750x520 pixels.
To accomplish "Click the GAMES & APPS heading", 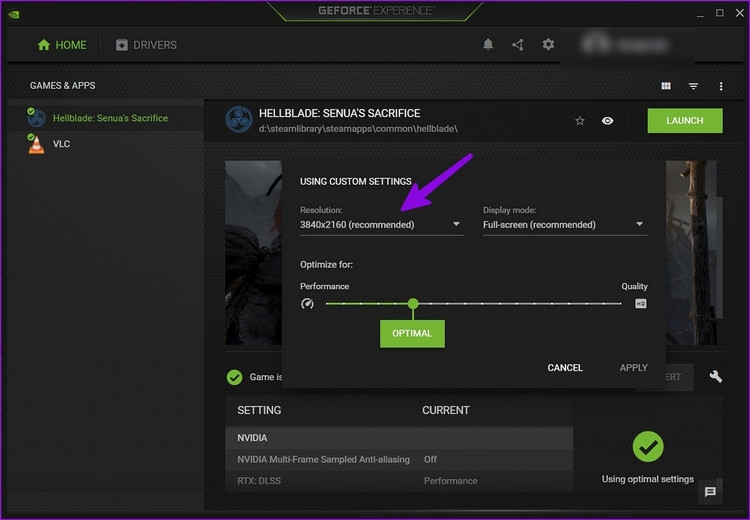I will (63, 86).
